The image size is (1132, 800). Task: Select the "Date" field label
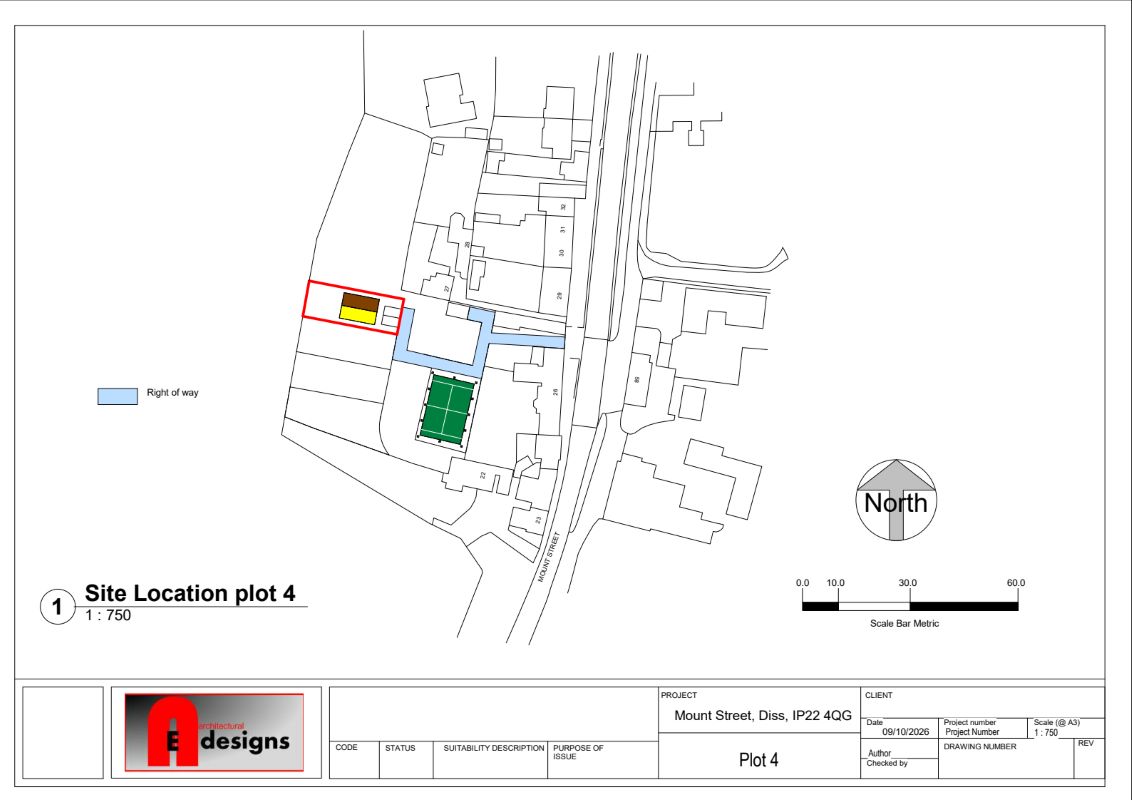(874, 722)
